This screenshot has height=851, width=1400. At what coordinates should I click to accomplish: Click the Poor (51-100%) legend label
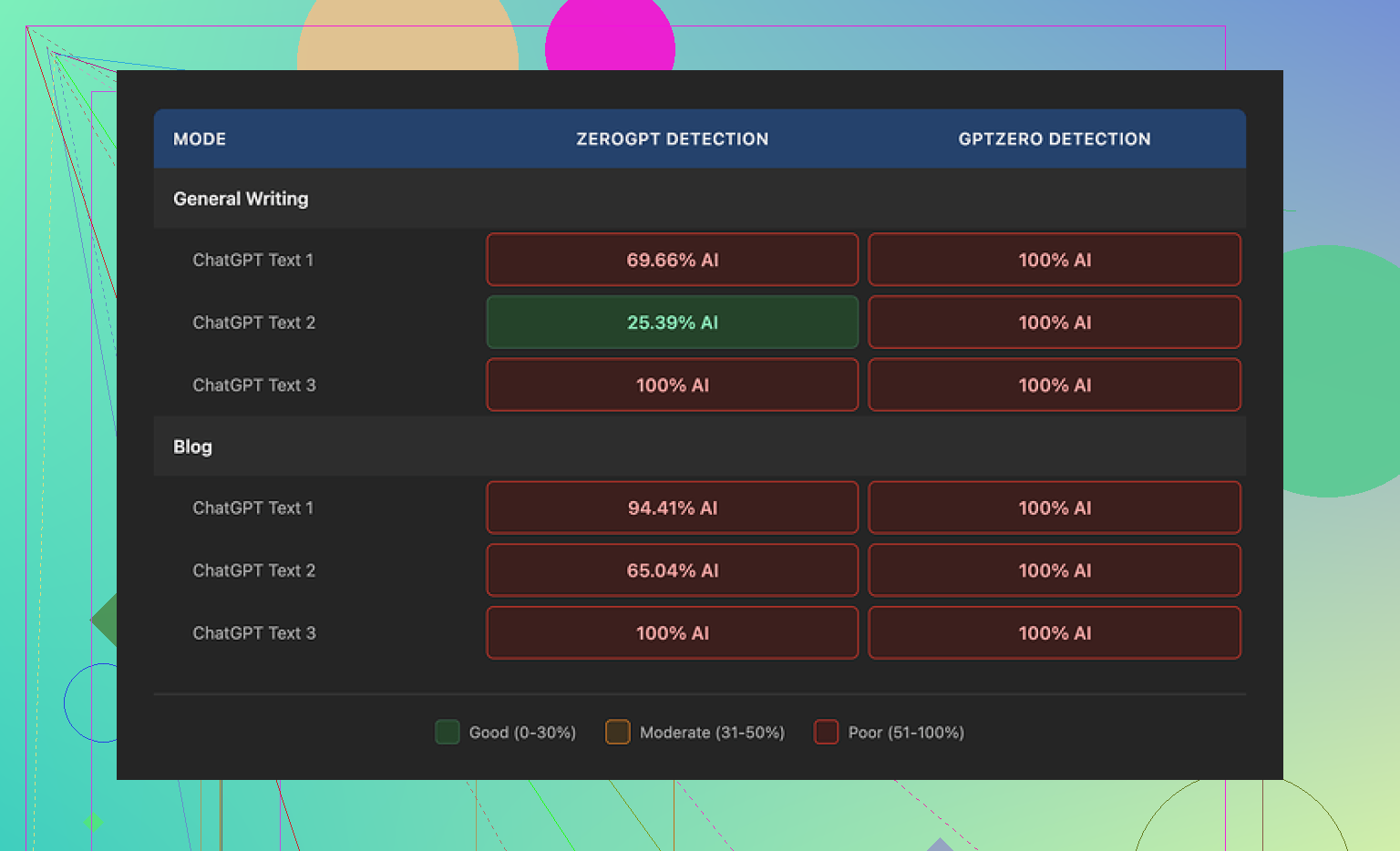(905, 733)
